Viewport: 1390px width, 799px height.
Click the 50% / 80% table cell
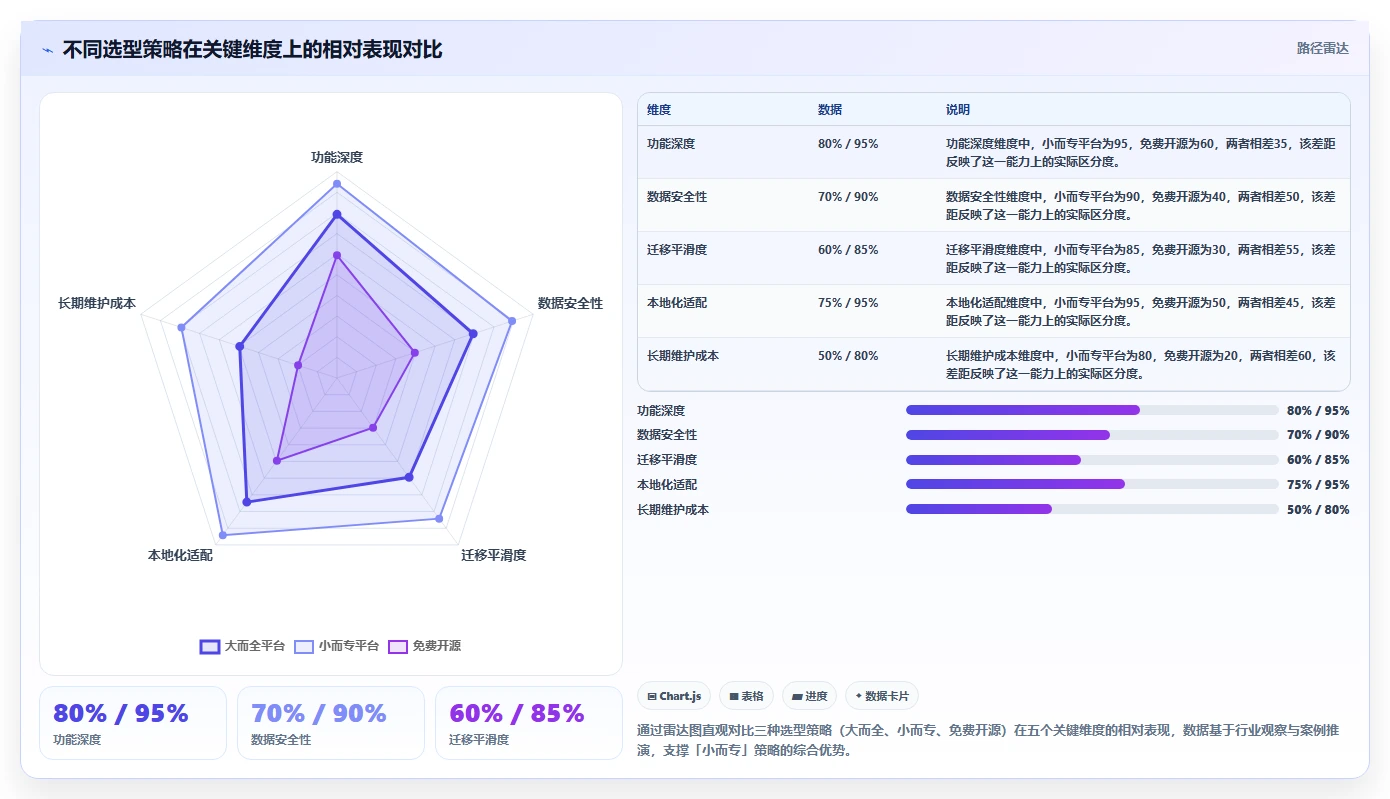click(x=848, y=356)
